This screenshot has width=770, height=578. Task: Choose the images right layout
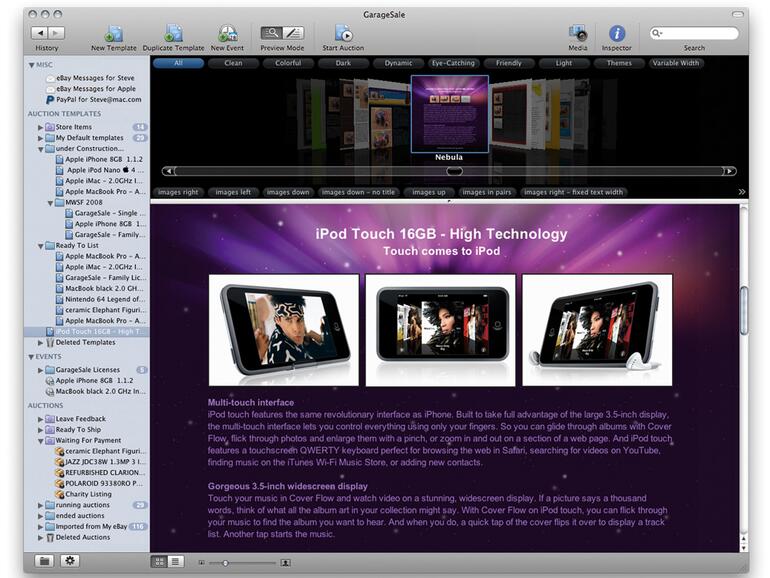(x=178, y=192)
